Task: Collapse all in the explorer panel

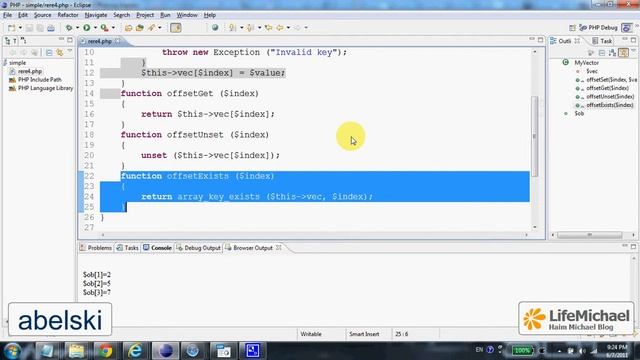Action: 49,53
